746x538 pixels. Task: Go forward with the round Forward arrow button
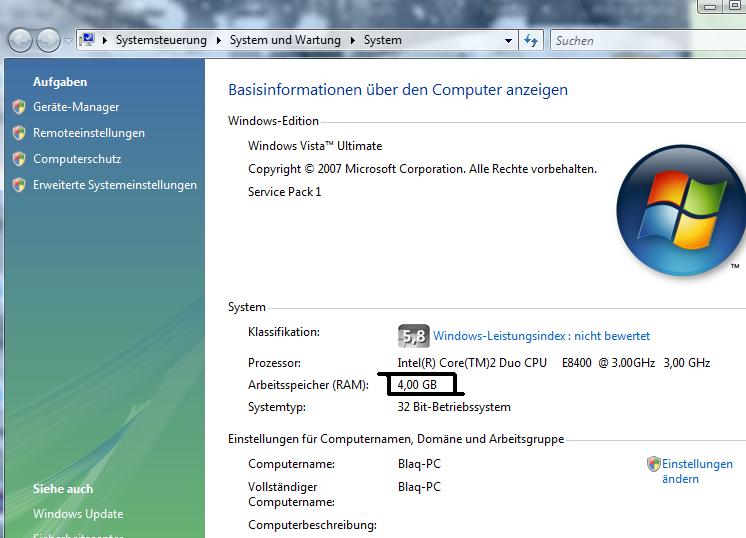tap(49, 40)
